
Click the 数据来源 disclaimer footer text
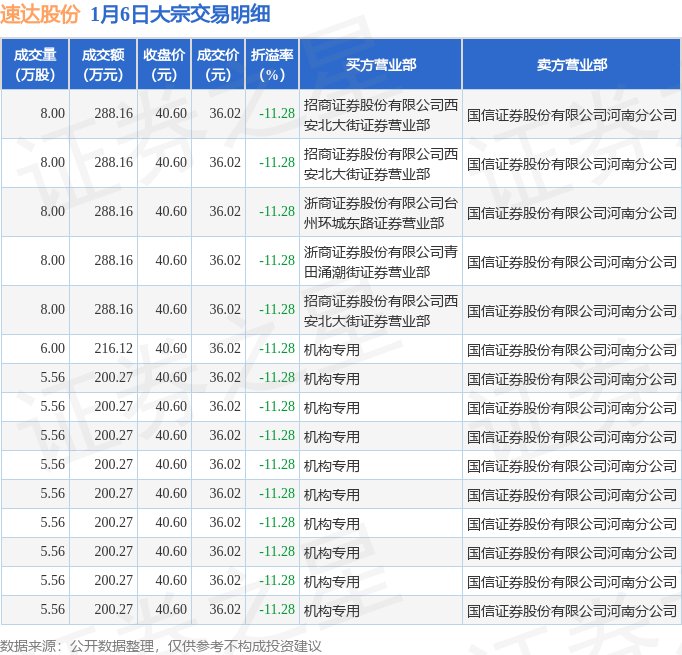tap(161, 645)
